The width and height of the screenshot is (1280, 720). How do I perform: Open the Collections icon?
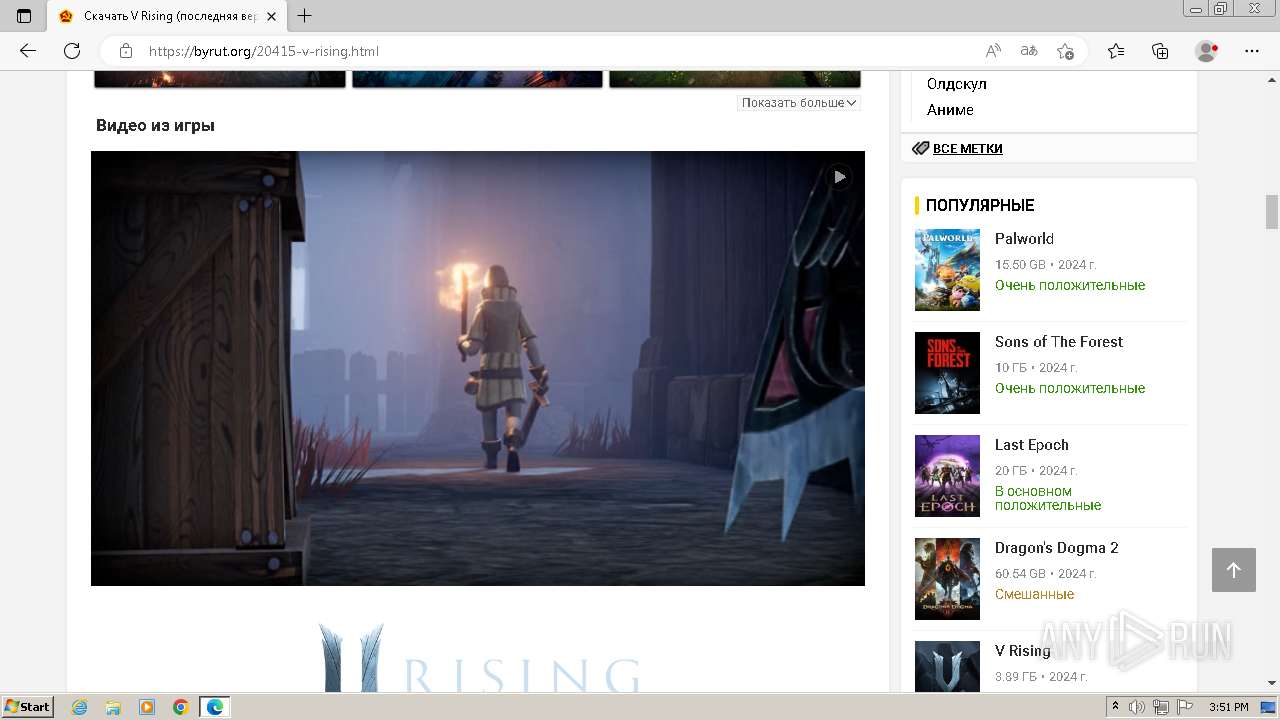coord(1160,51)
